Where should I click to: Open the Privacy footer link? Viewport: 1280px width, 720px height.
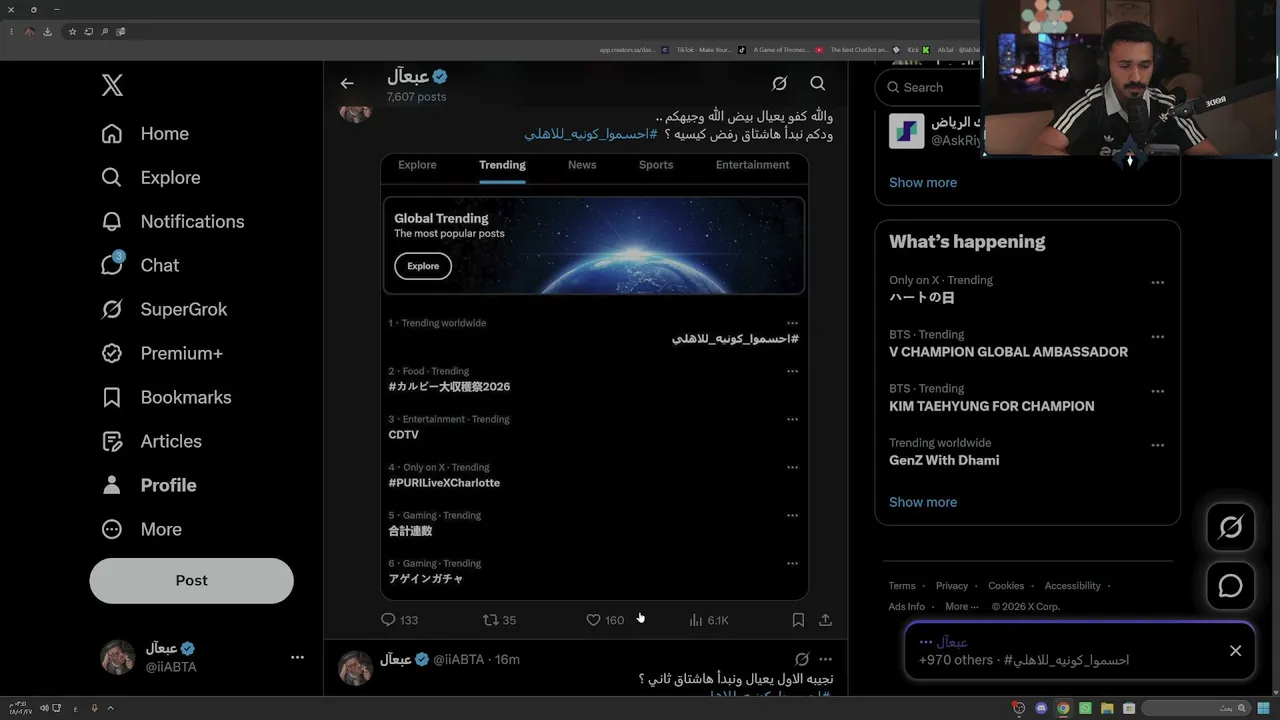952,586
